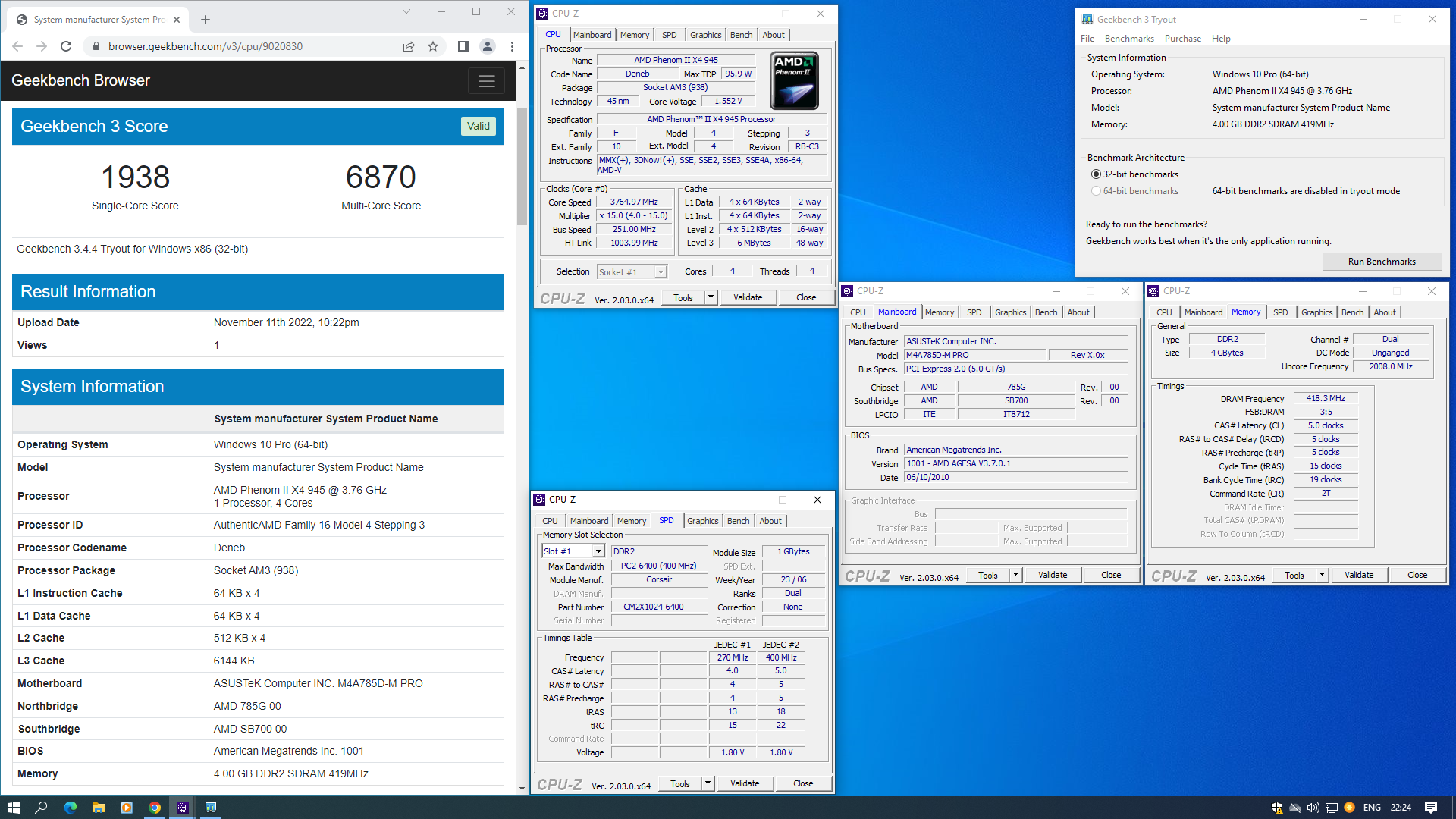Image resolution: width=1456 pixels, height=819 pixels.
Task: Bookmark this page with the star icon
Action: point(433,46)
